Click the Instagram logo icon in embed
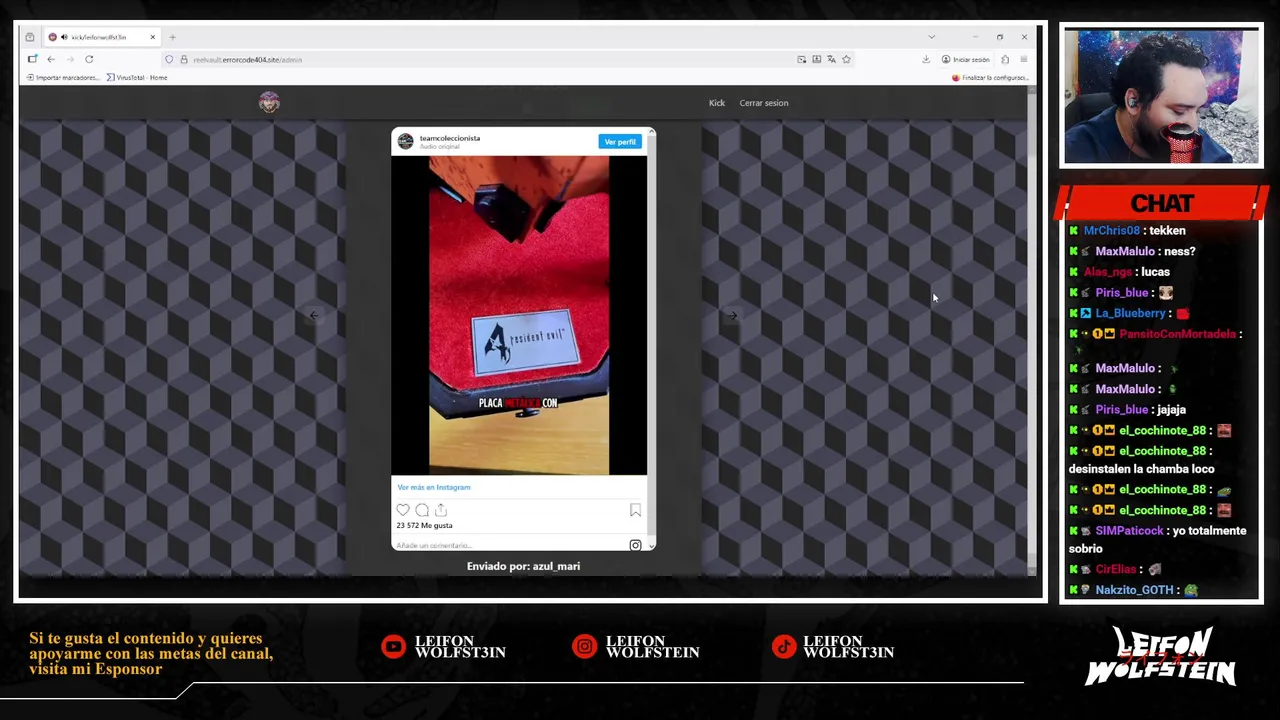1280x720 pixels. click(635, 545)
